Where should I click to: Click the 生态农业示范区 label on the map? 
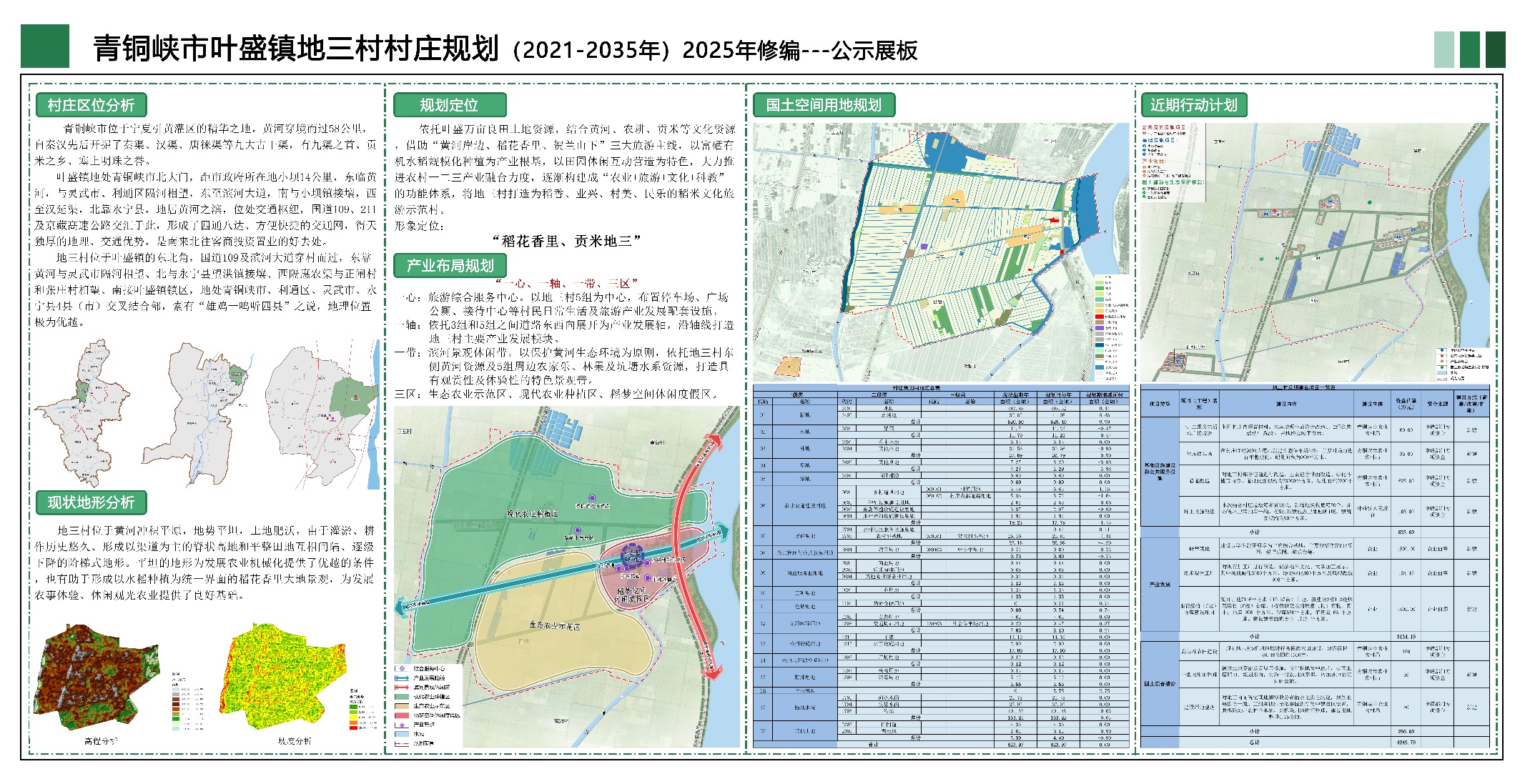pyautogui.click(x=554, y=625)
